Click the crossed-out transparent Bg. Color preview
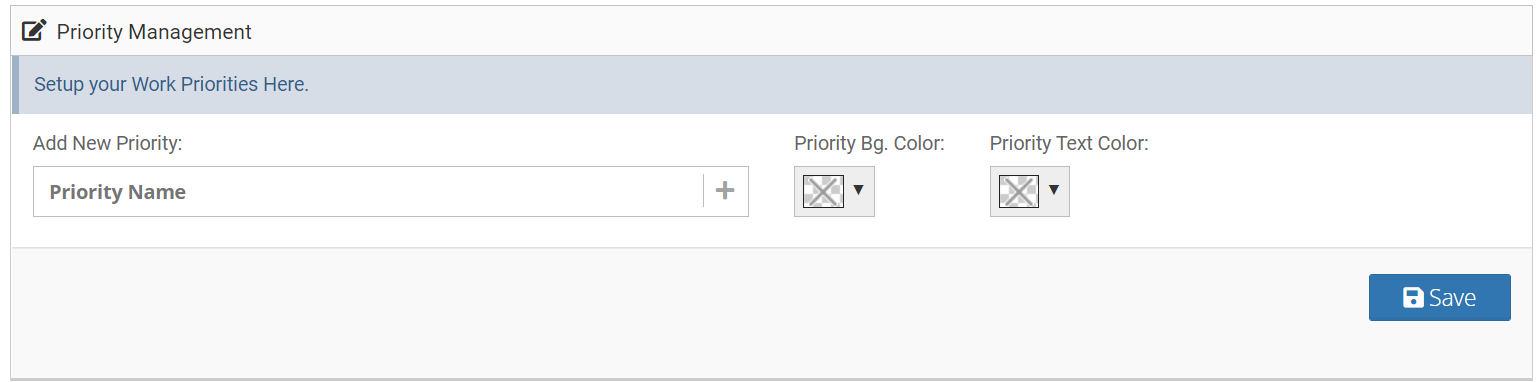The image size is (1537, 382). 823,191
